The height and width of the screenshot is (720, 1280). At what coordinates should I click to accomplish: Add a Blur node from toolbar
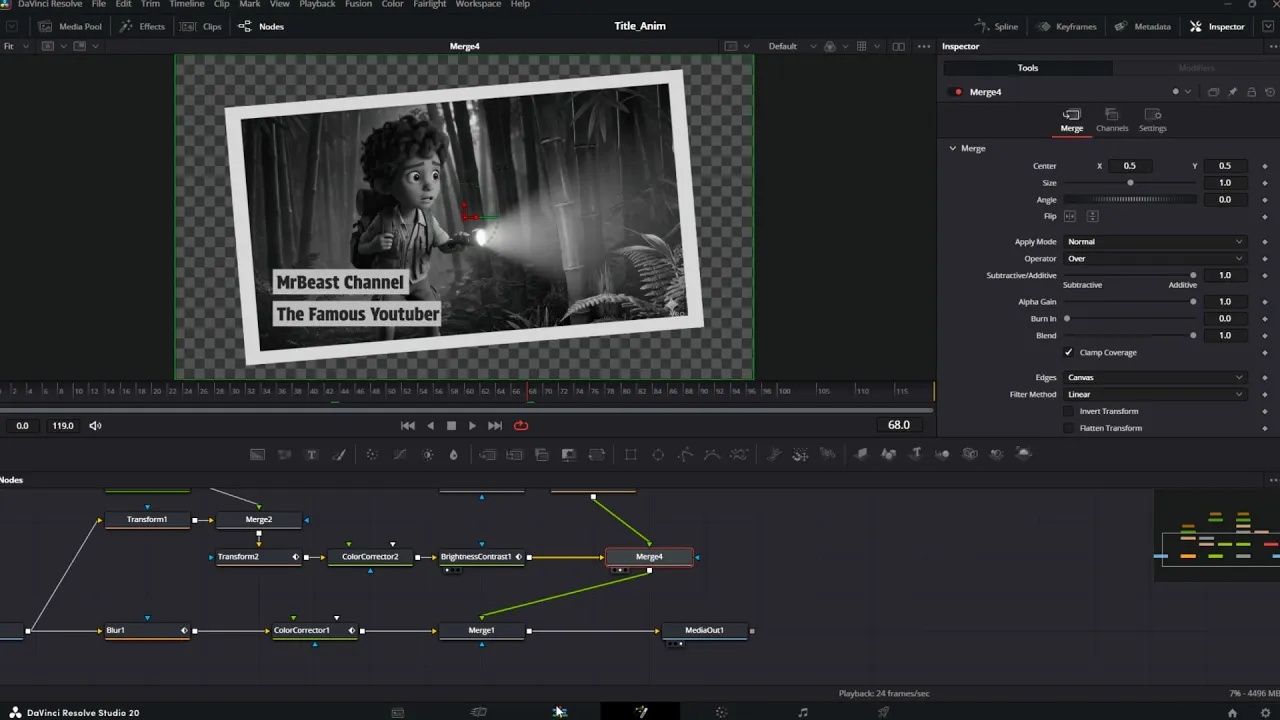[453, 454]
